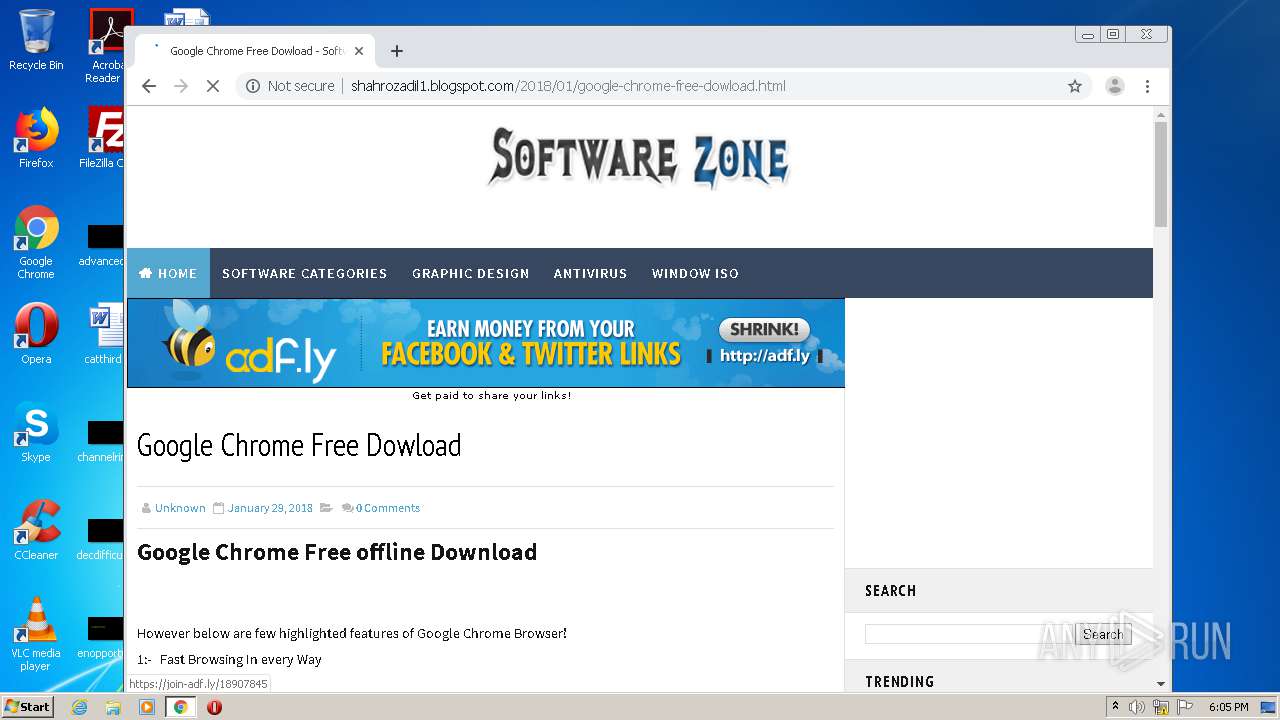Open the 0 Comments link
The width and height of the screenshot is (1280, 720).
pos(388,508)
